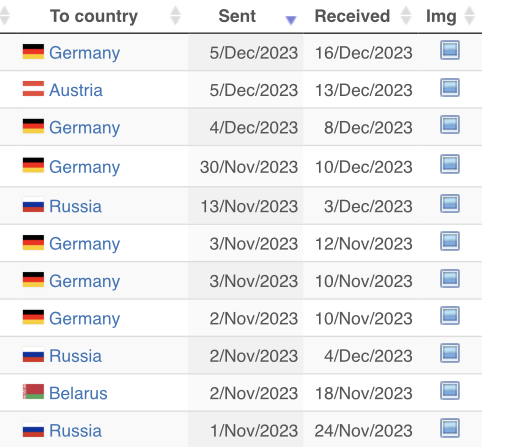Open image icon for Germany 5/Dec/2023 row
Screen dimensions: 506x447
click(x=450, y=50)
